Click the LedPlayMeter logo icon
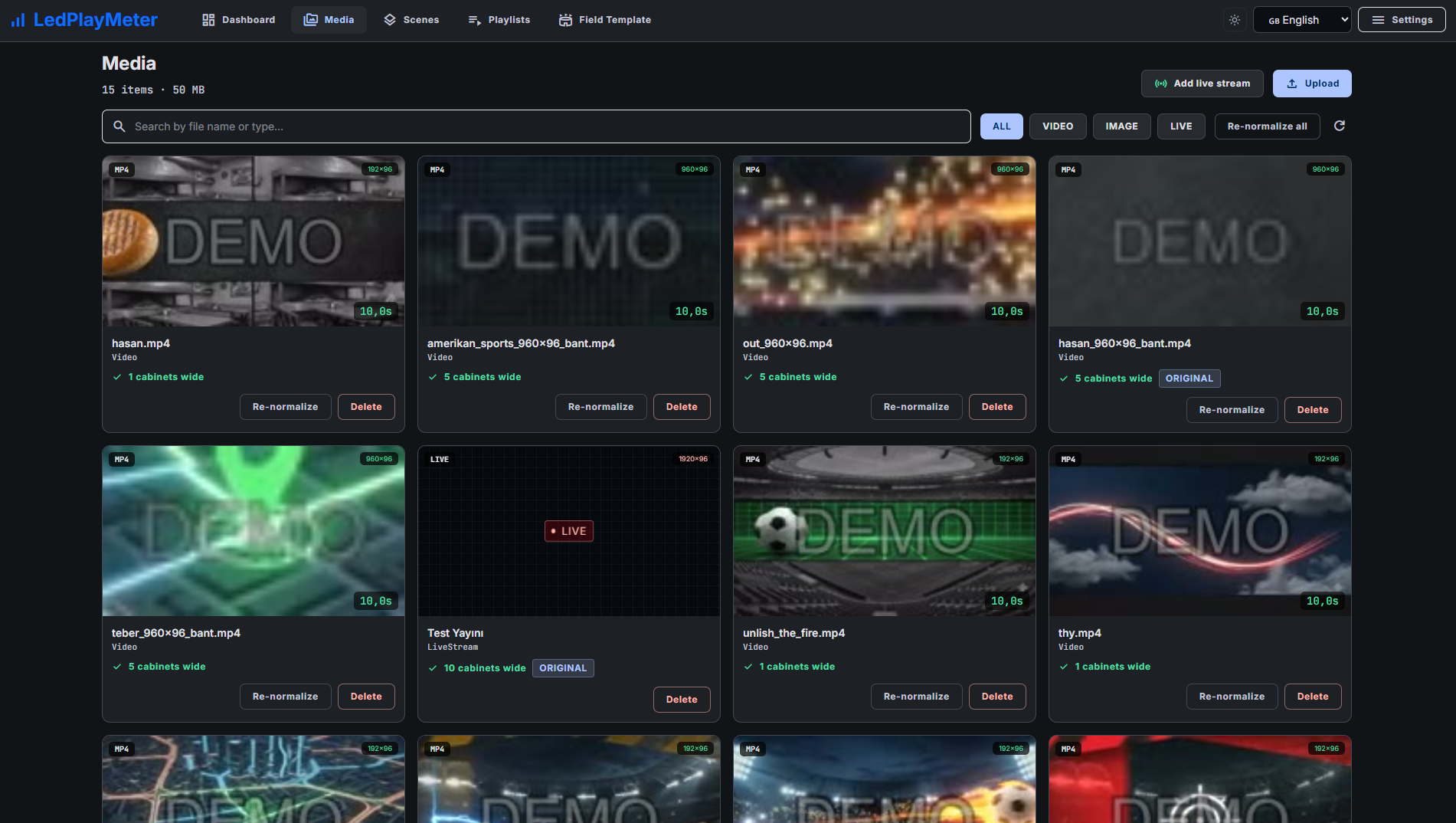This screenshot has width=1456, height=823. pyautogui.click(x=18, y=20)
